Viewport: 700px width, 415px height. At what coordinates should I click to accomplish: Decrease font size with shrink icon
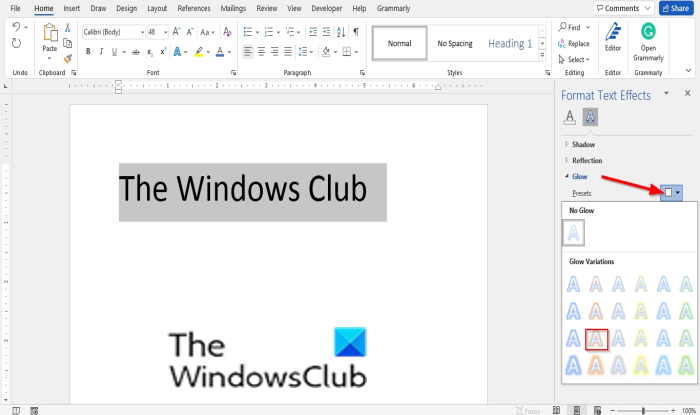click(190, 32)
